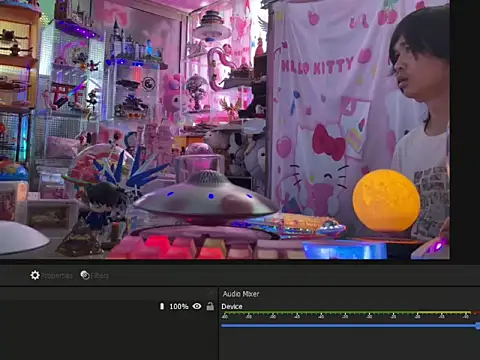The image size is (480, 360).
Task: Click the Properties text label in source toolbar
Action: pyautogui.click(x=56, y=276)
